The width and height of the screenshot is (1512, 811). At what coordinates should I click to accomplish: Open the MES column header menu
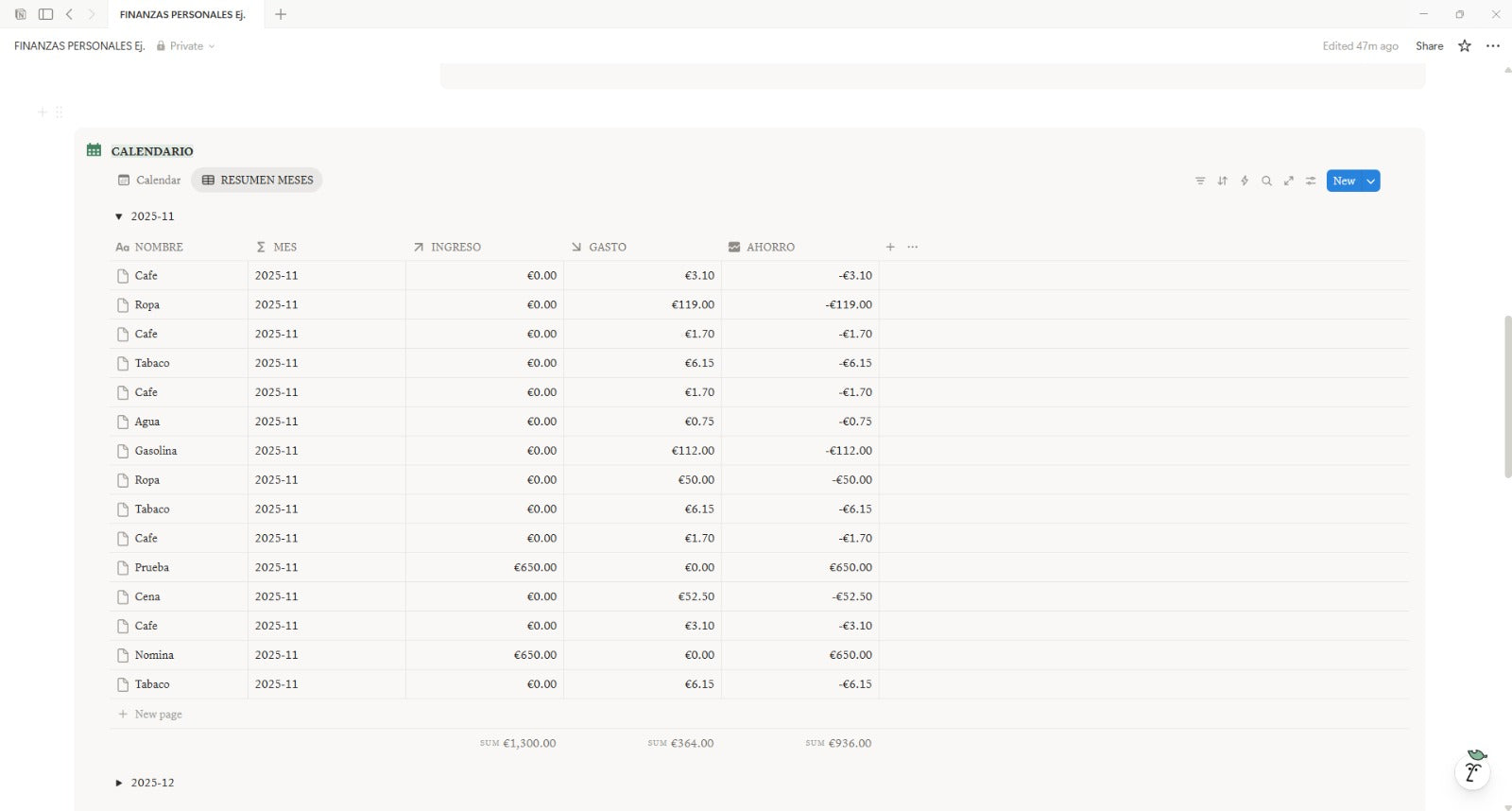click(327, 247)
